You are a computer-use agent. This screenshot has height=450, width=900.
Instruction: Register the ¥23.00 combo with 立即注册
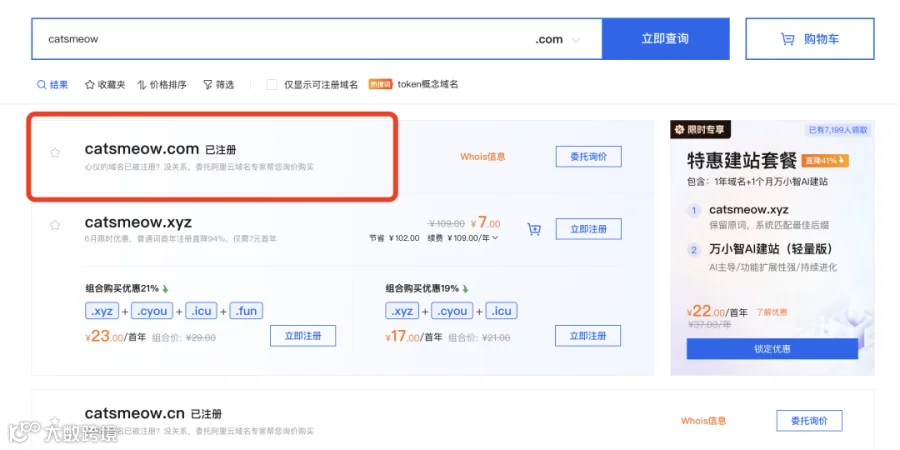coord(303,336)
